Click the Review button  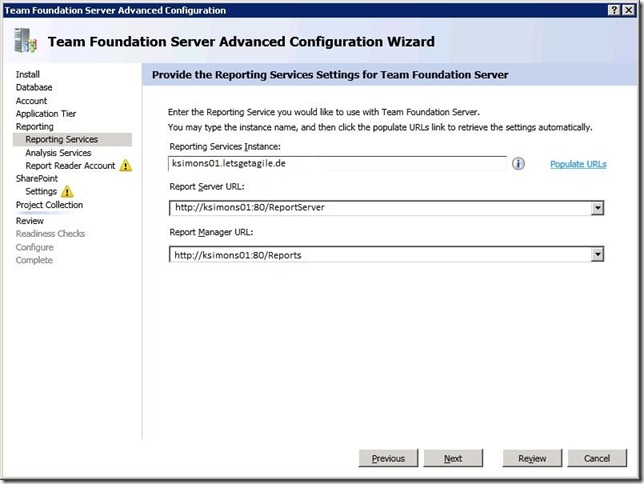[532, 458]
